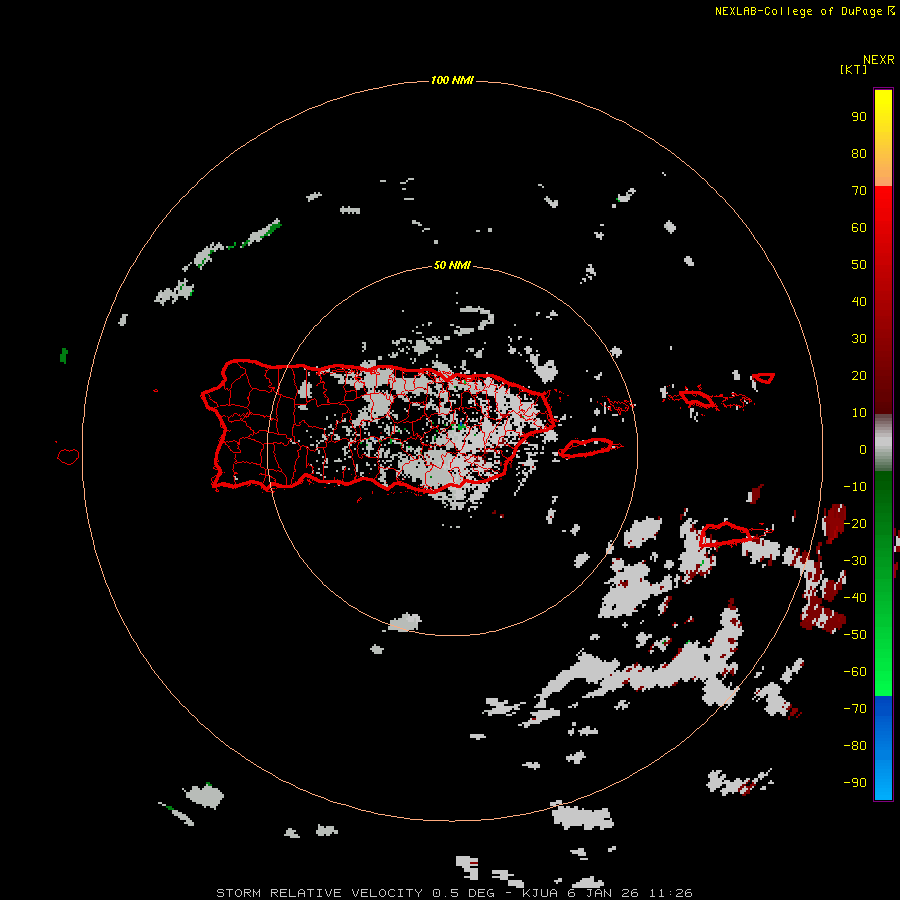The width and height of the screenshot is (900, 900).
Task: Click the -40 value on the velocity scale
Action: pyautogui.click(x=855, y=598)
